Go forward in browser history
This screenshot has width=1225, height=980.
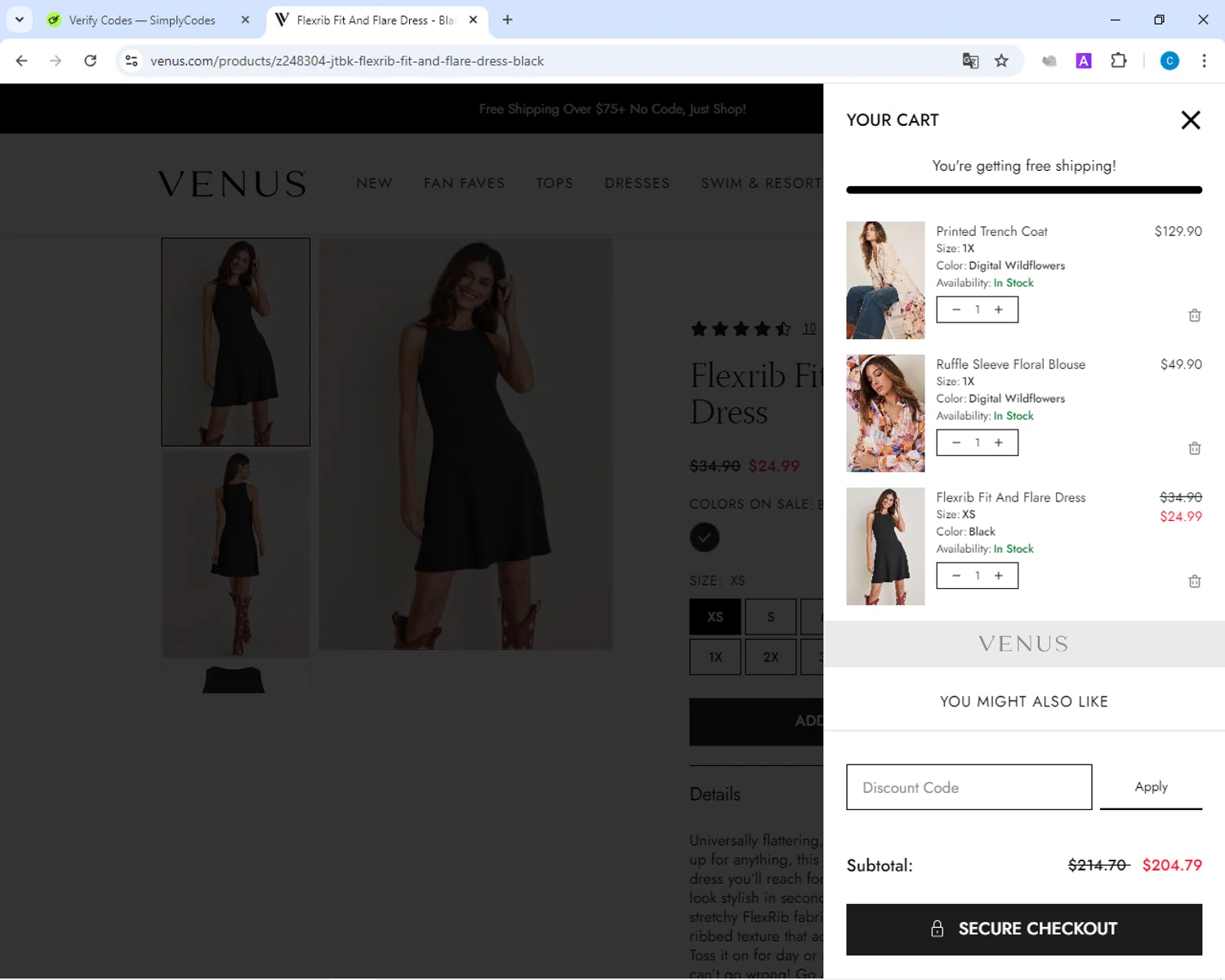coord(56,60)
